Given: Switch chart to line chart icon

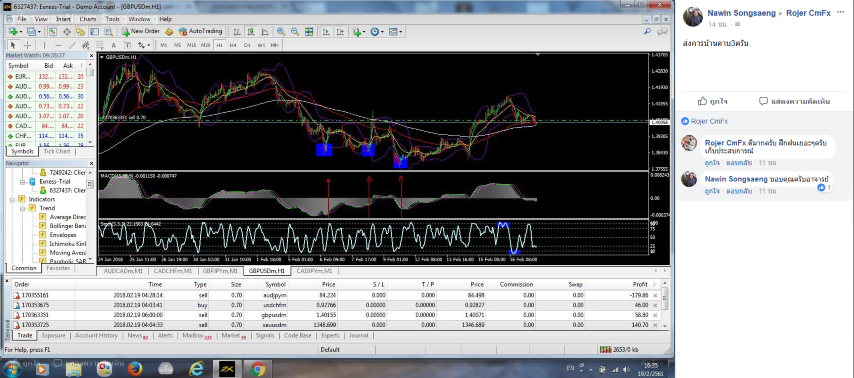Looking at the screenshot, I should tap(265, 32).
